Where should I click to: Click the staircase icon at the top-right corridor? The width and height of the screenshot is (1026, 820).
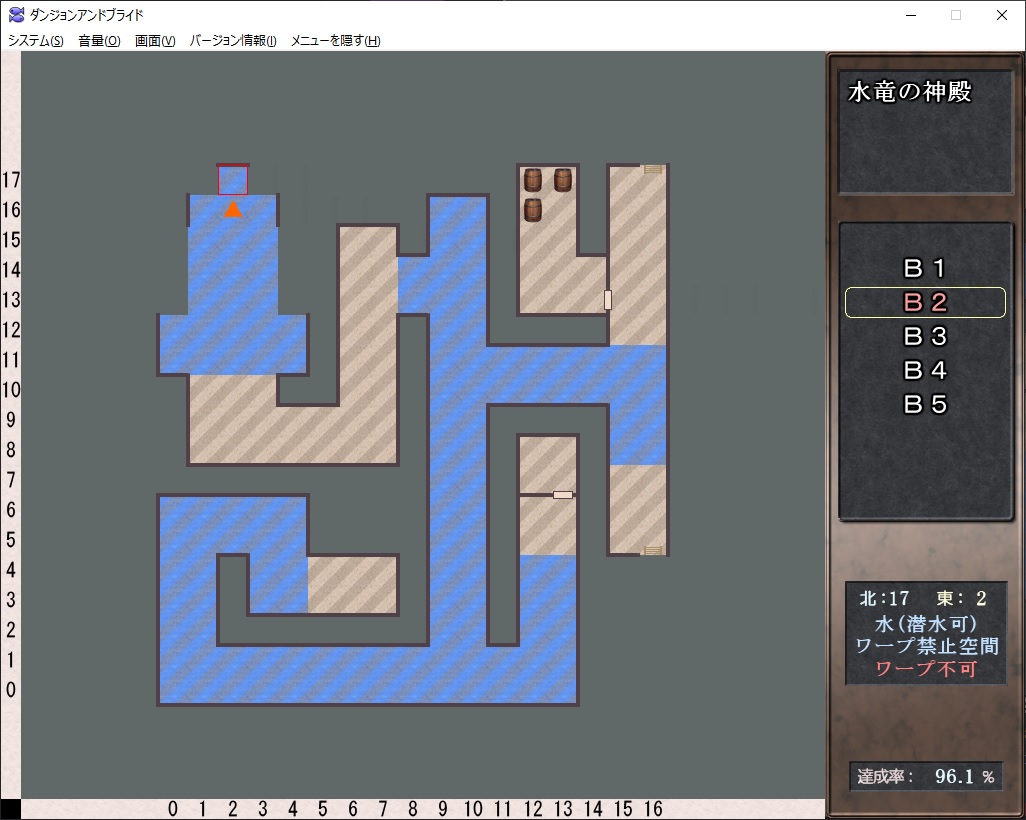pos(652,169)
